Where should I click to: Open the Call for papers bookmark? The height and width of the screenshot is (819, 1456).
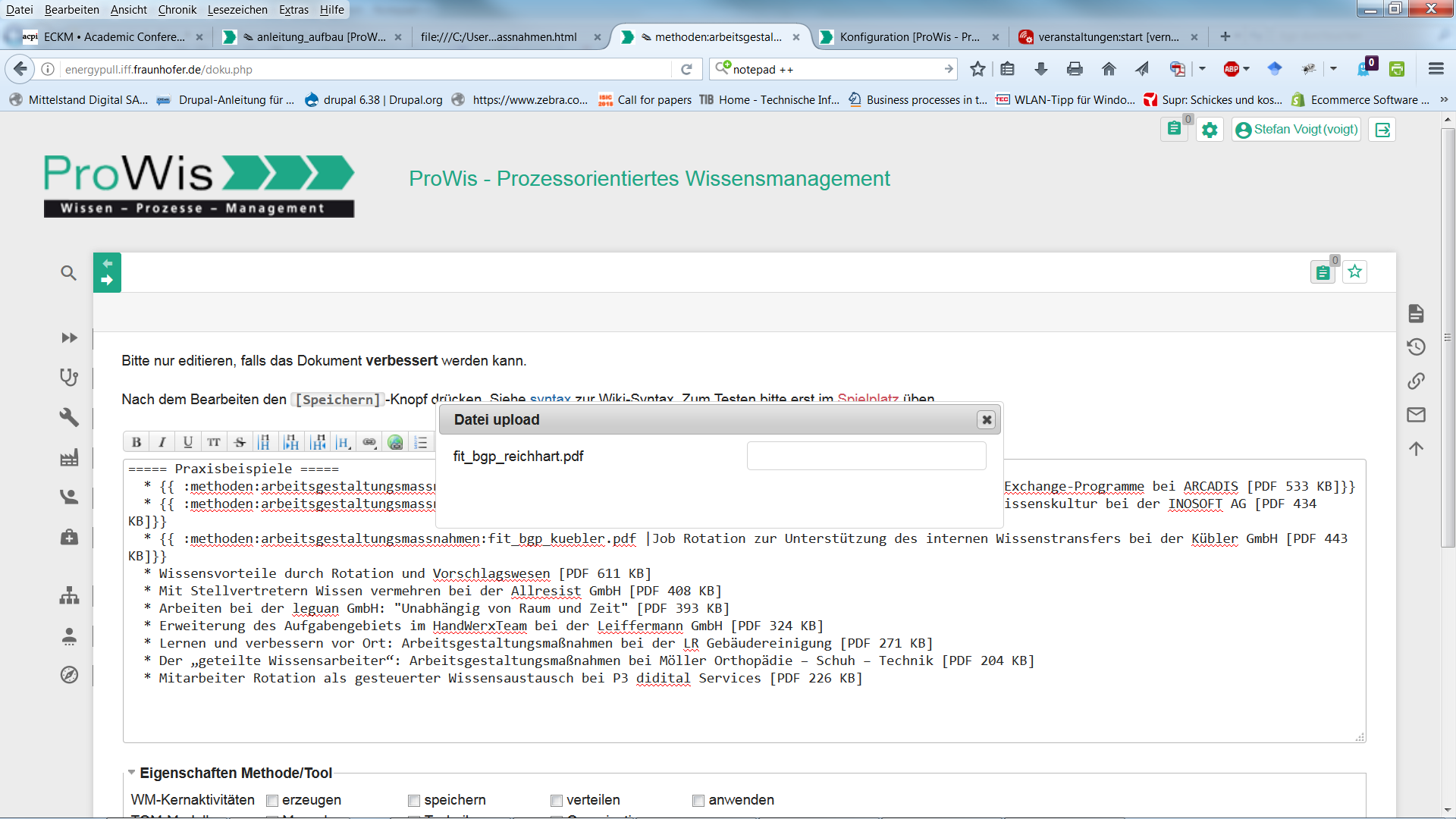[x=645, y=99]
